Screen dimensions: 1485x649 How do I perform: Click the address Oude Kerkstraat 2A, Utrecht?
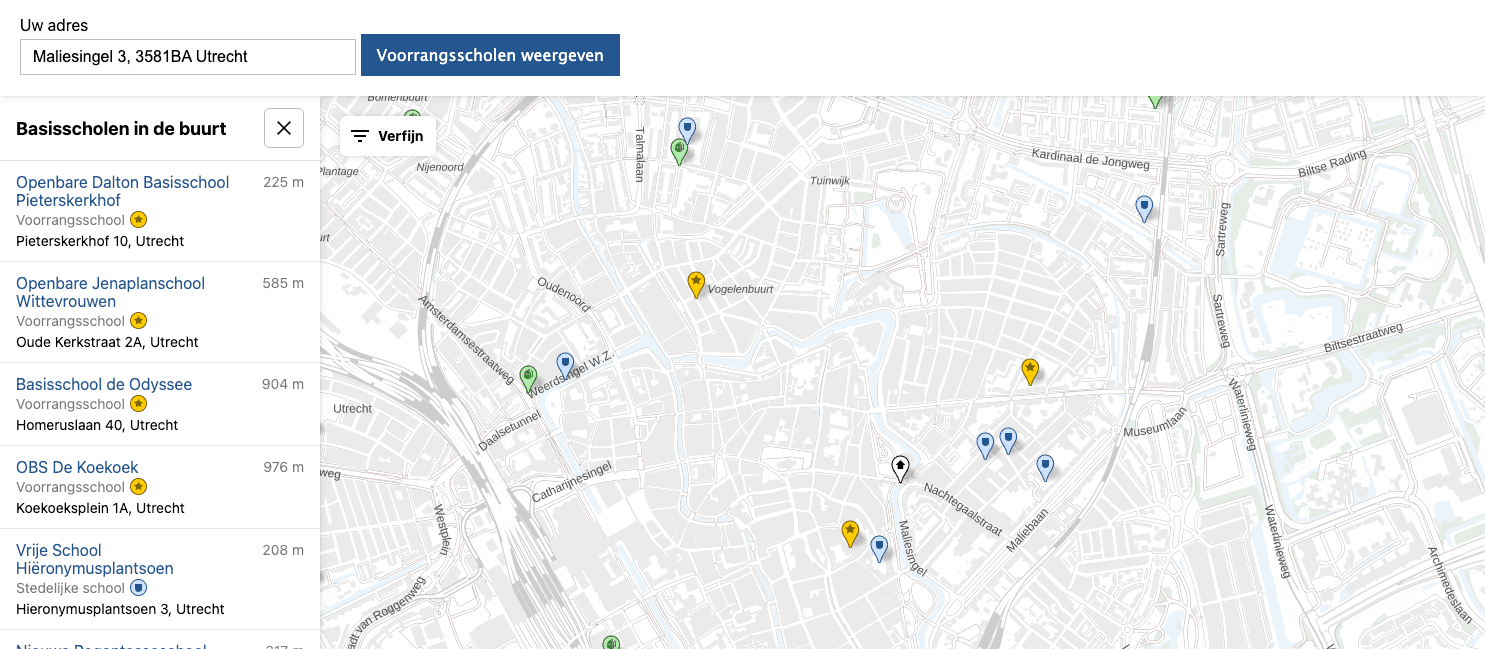(107, 342)
